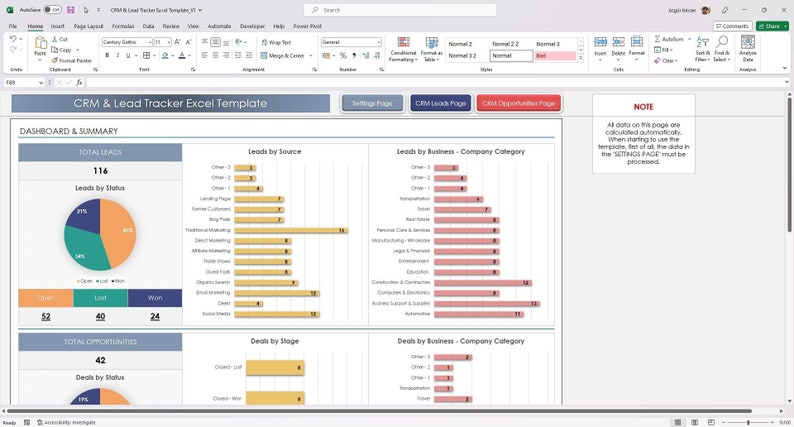The image size is (794, 427).
Task: Open Font Color dropdown arrow
Action: (x=189, y=56)
